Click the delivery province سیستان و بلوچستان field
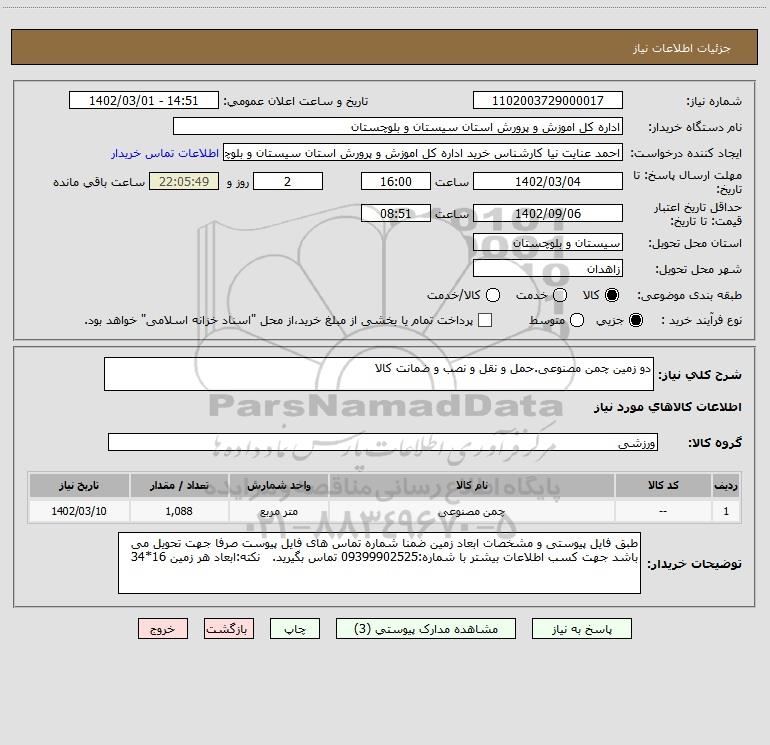This screenshot has width=770, height=745. (548, 243)
